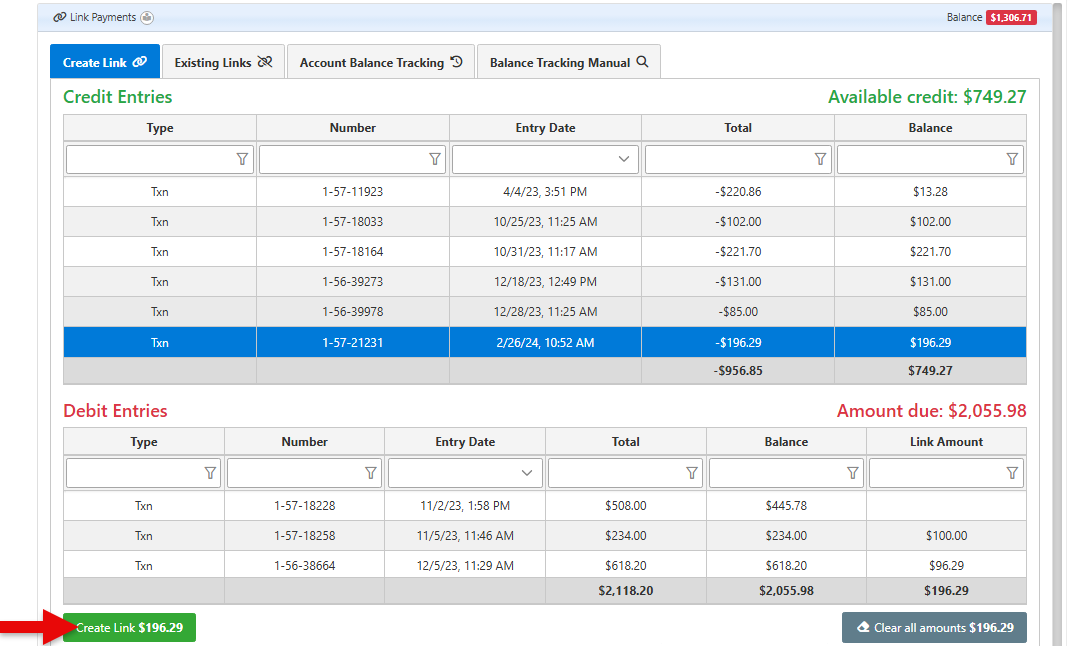Expand Credit Entries Entry Date filter dropdown

click(x=625, y=159)
